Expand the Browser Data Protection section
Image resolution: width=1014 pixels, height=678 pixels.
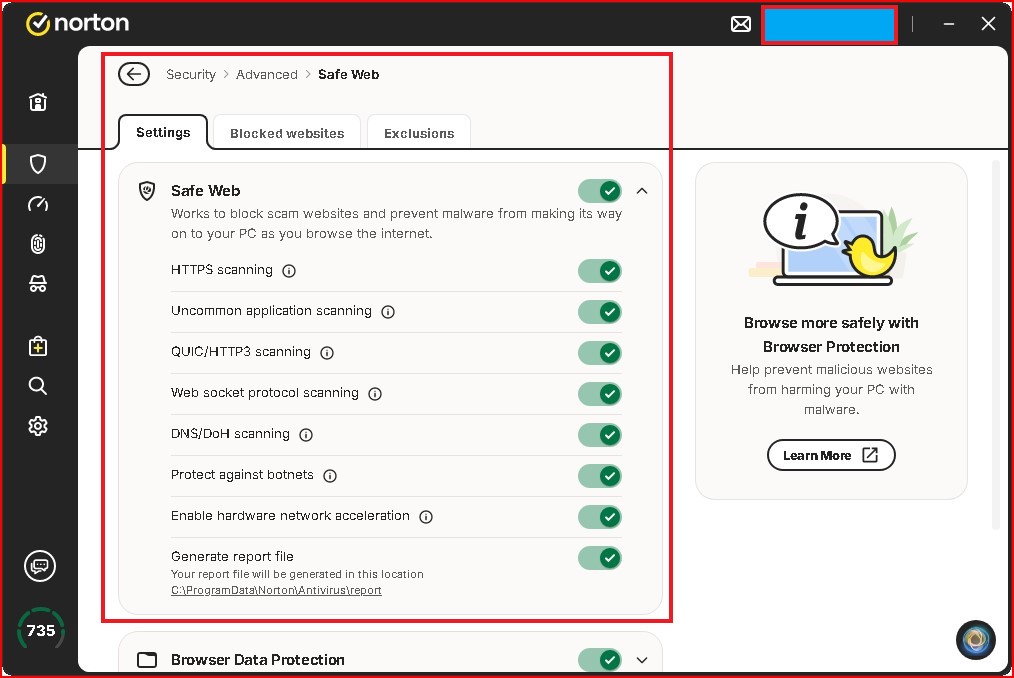[x=642, y=660]
